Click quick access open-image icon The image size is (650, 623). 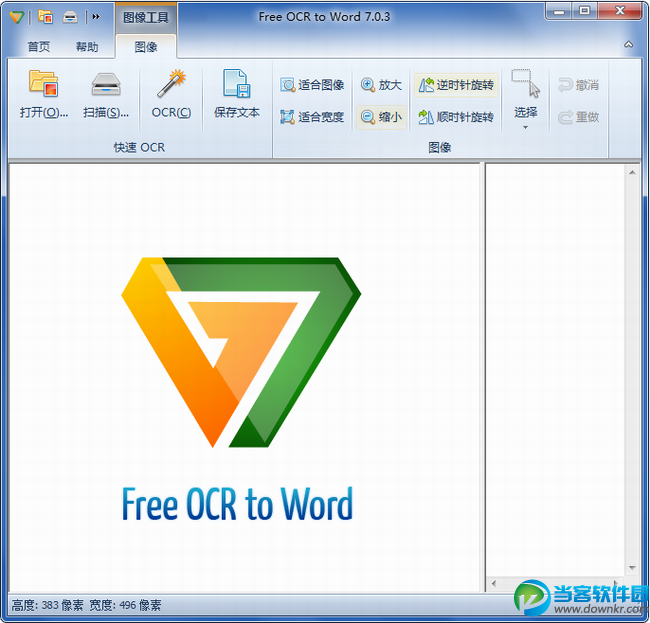point(45,17)
